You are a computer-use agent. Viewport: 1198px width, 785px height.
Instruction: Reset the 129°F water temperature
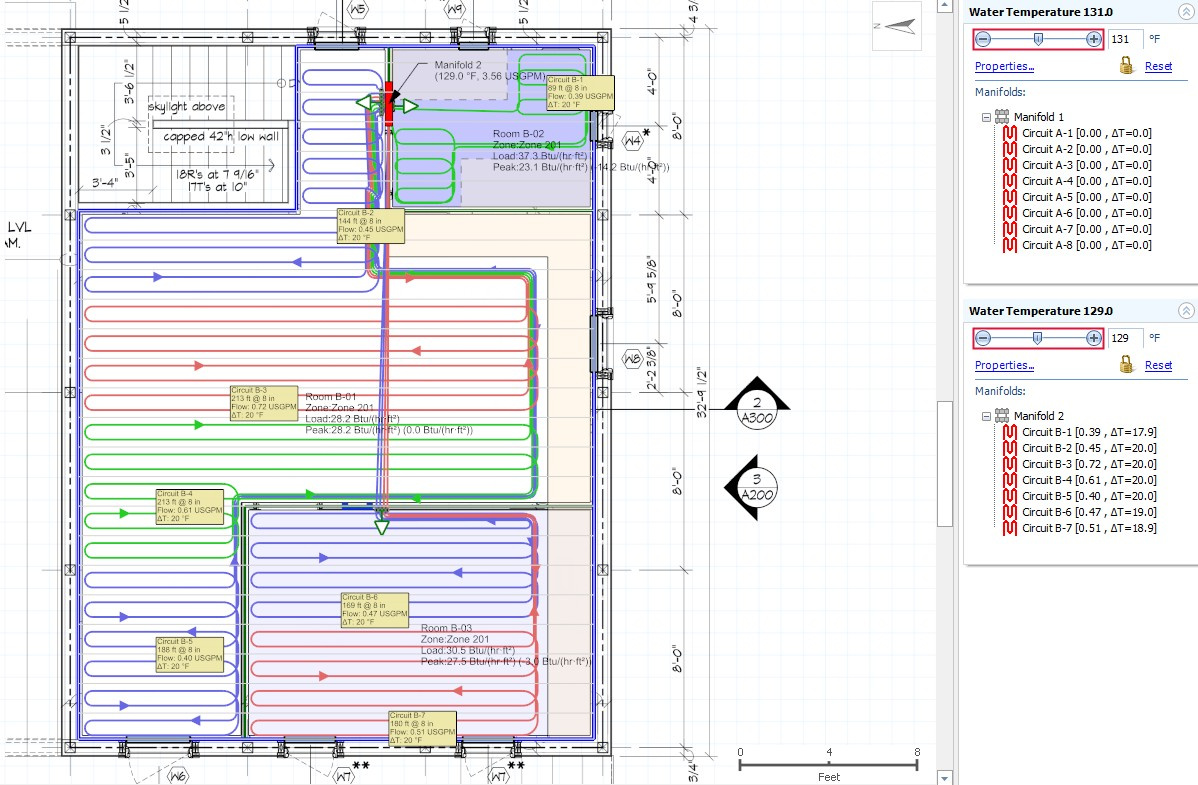point(1158,365)
